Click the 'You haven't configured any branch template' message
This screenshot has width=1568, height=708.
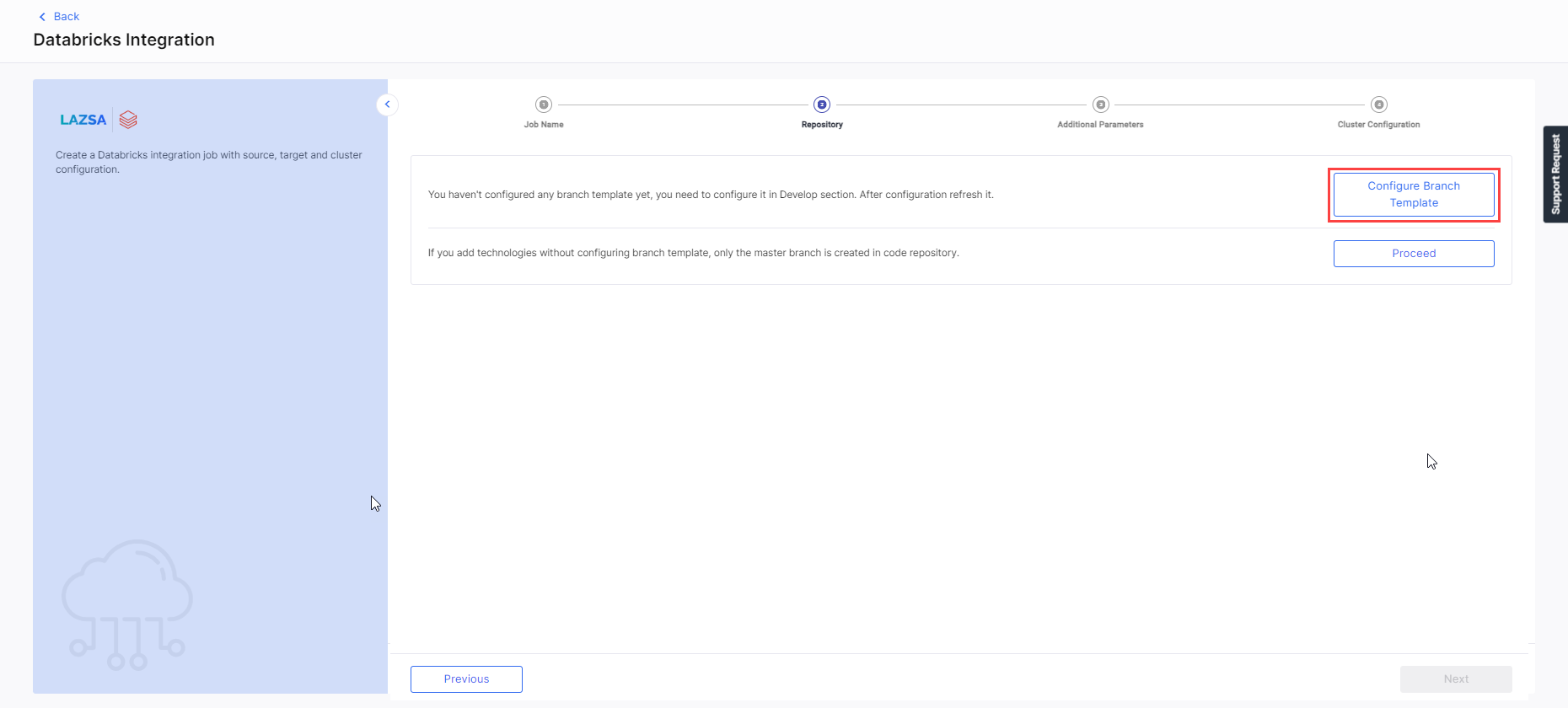tap(711, 195)
